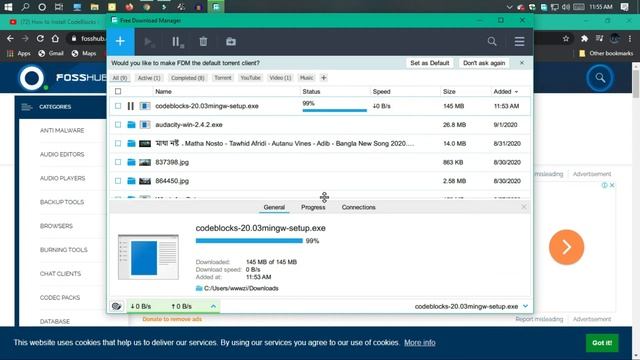This screenshot has height=360, width=640.
Task: Show hidden system tray icons
Action: coord(509,7)
